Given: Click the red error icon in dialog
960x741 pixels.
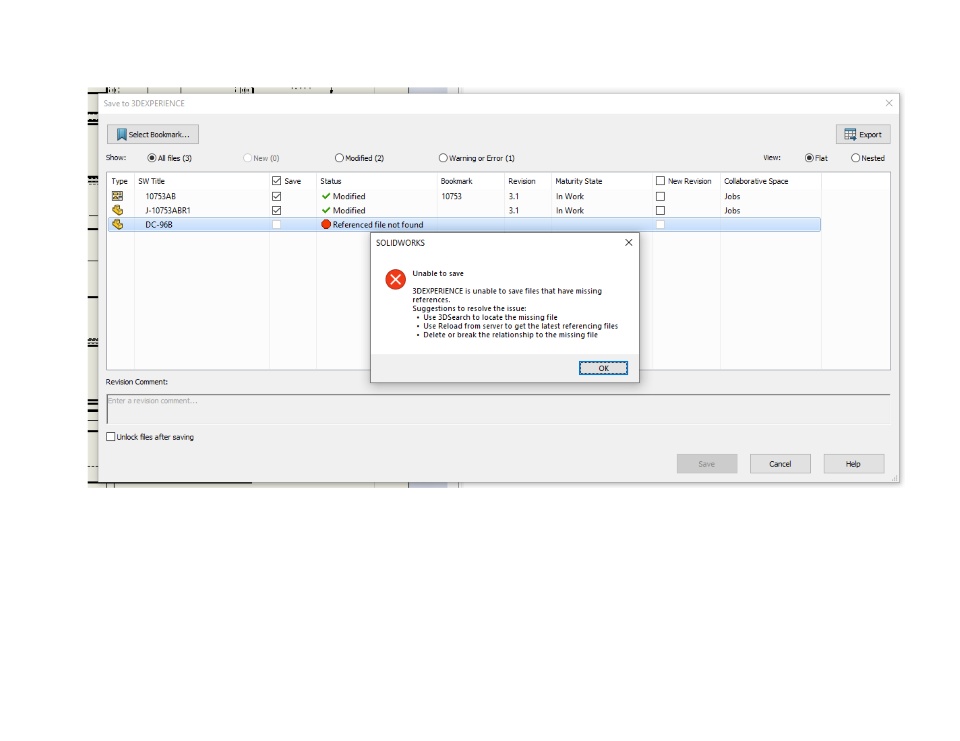Looking at the screenshot, I should tap(396, 279).
